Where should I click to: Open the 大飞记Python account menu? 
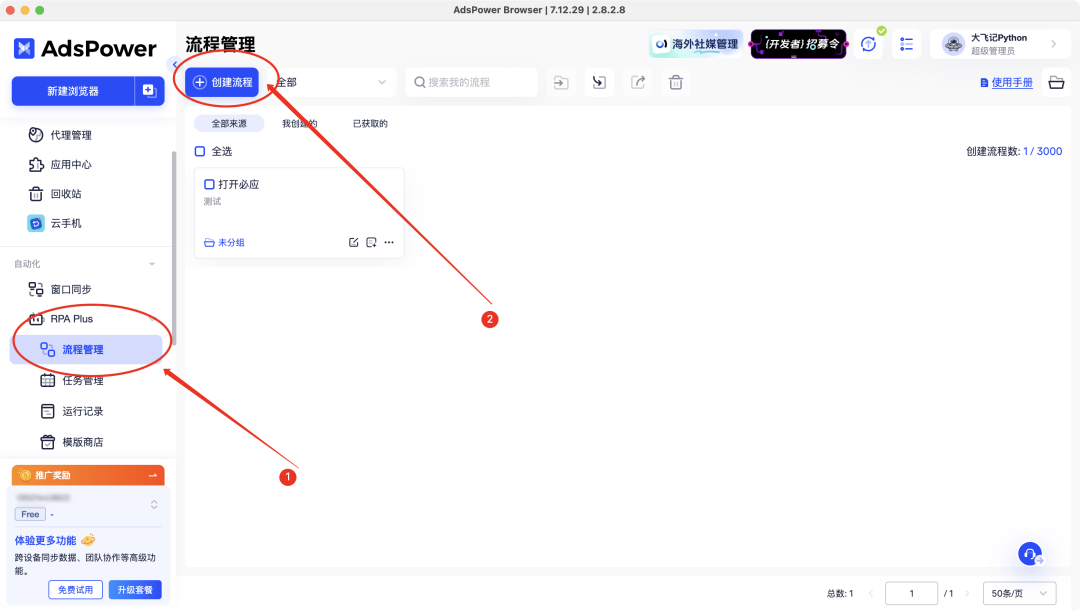tap(999, 44)
